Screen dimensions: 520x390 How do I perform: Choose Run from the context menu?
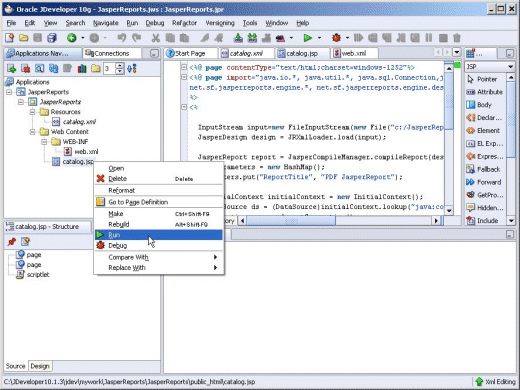[159, 235]
